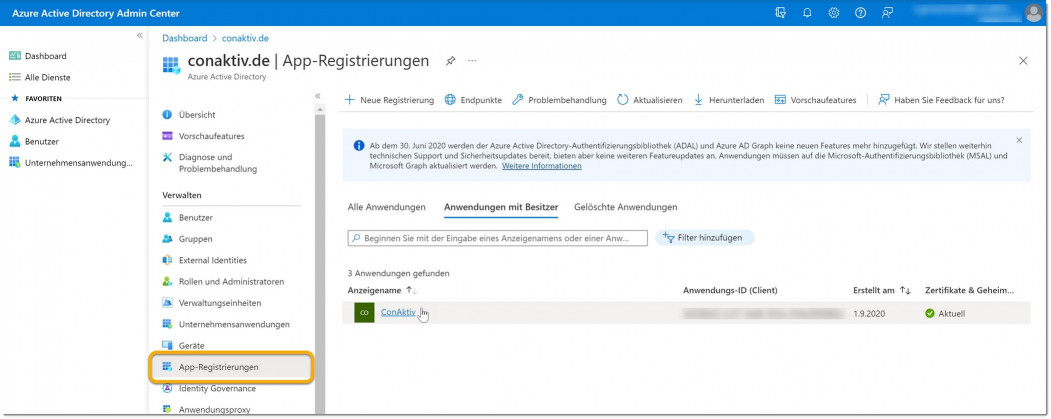The height and width of the screenshot is (419, 1051).
Task: Switch to Alle Anwendungen tab
Action: coord(386,207)
